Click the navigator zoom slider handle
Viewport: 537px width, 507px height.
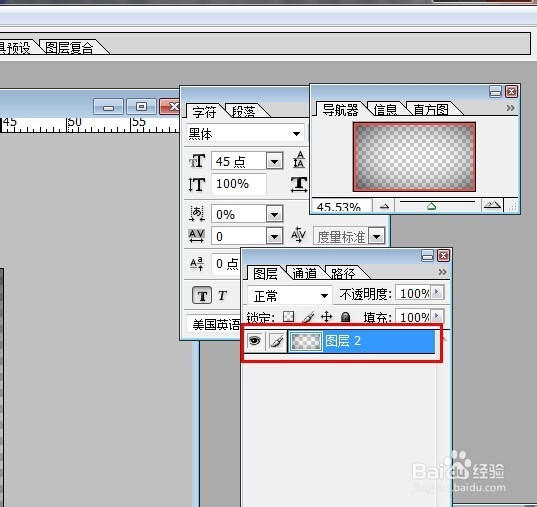tap(432, 206)
